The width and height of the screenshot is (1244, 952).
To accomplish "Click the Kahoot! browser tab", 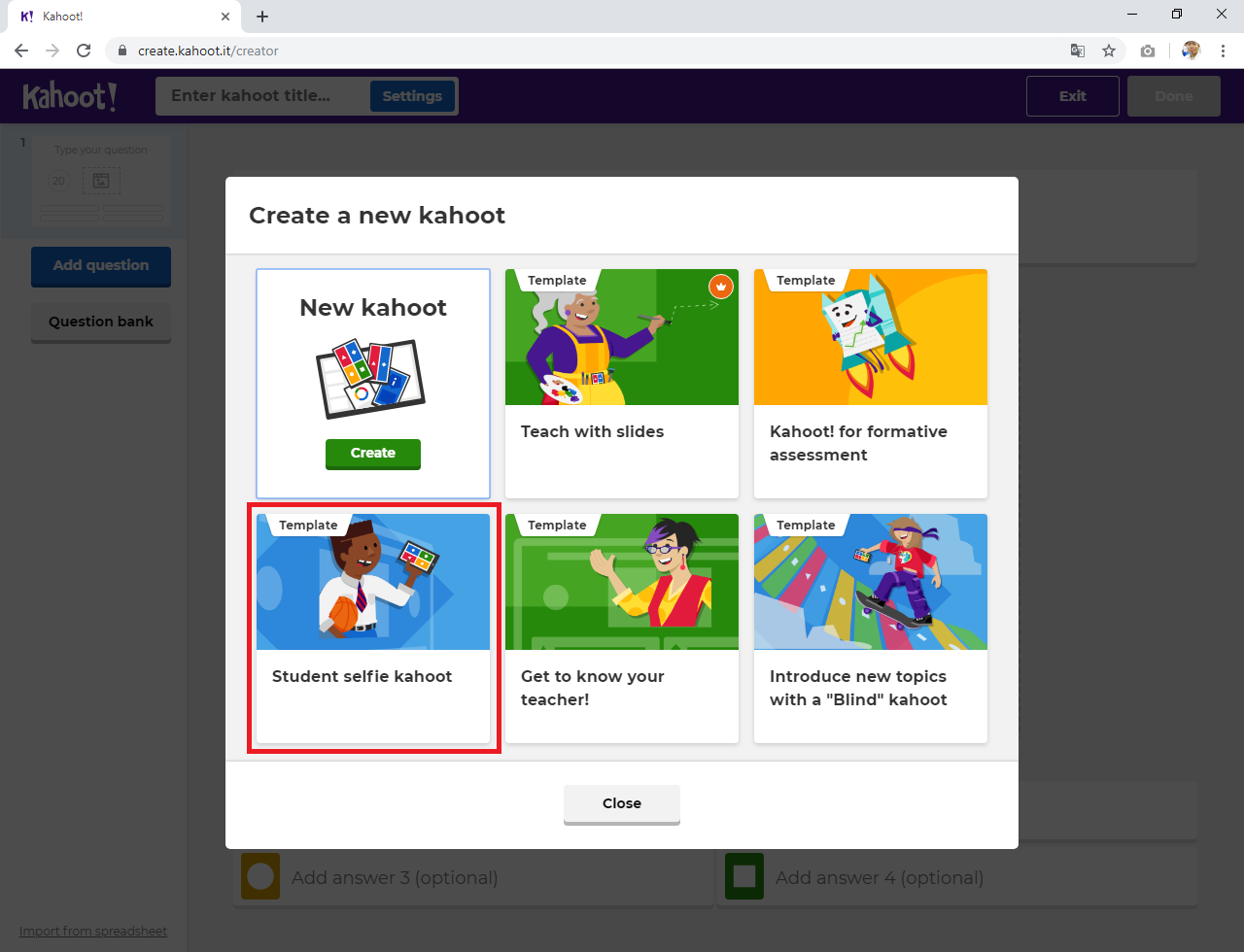I will tap(117, 17).
